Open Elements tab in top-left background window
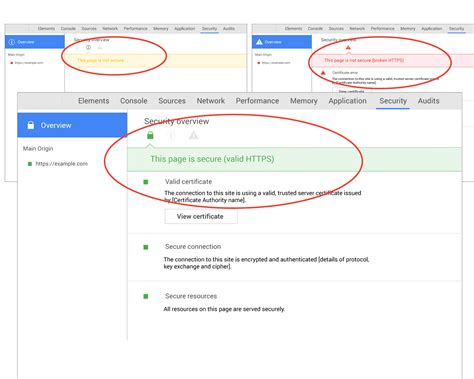 pyautogui.click(x=46, y=29)
